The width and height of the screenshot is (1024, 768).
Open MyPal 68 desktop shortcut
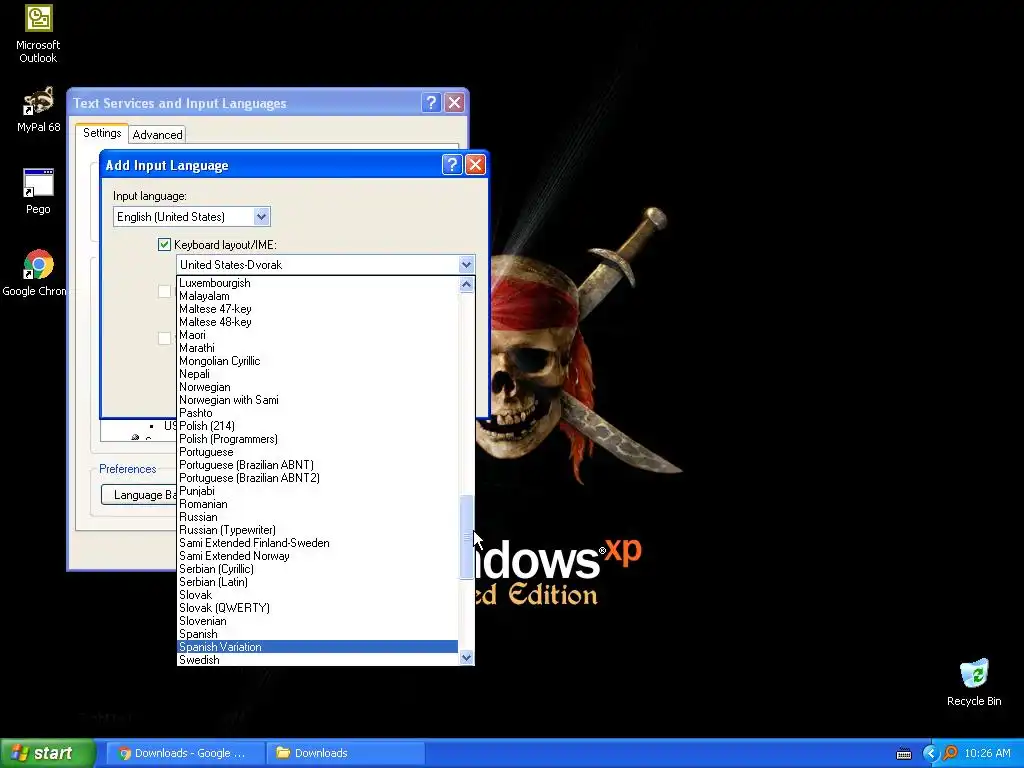(x=38, y=109)
